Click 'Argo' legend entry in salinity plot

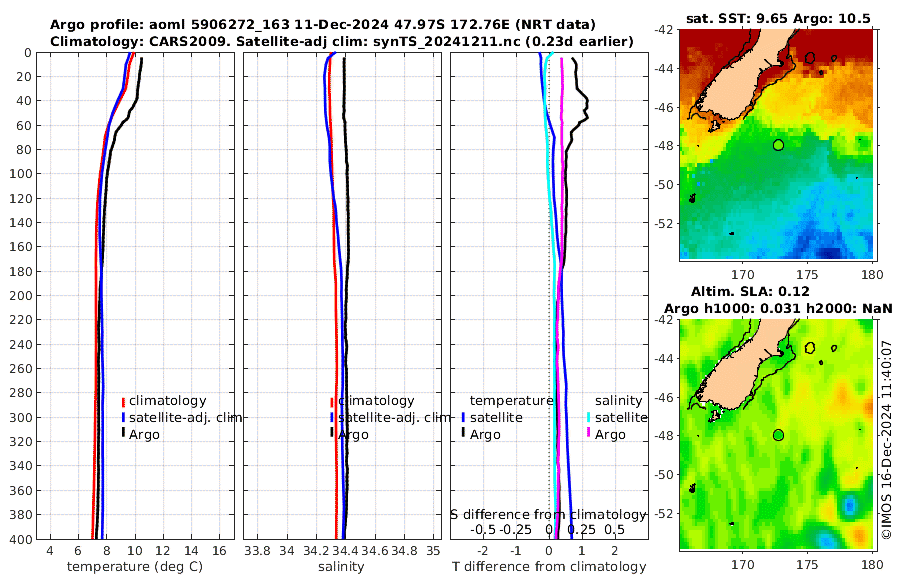click(x=353, y=435)
